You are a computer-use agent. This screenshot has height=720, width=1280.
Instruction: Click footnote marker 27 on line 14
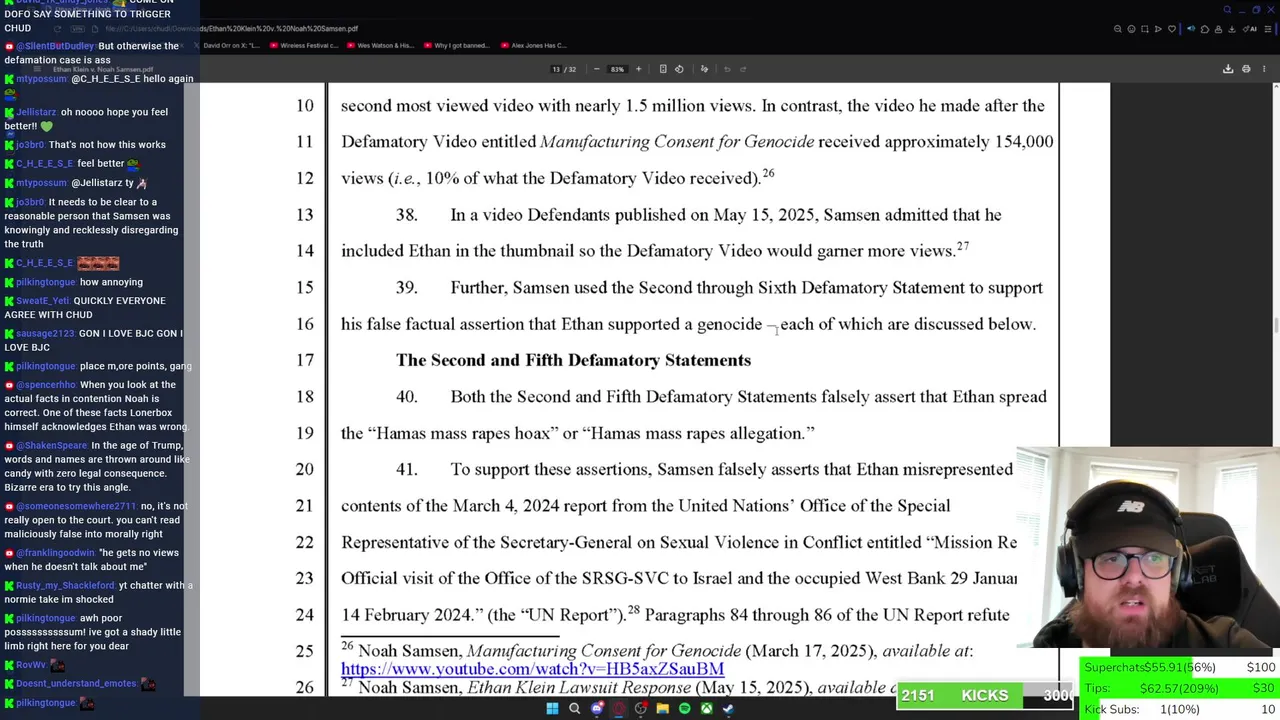click(962, 246)
